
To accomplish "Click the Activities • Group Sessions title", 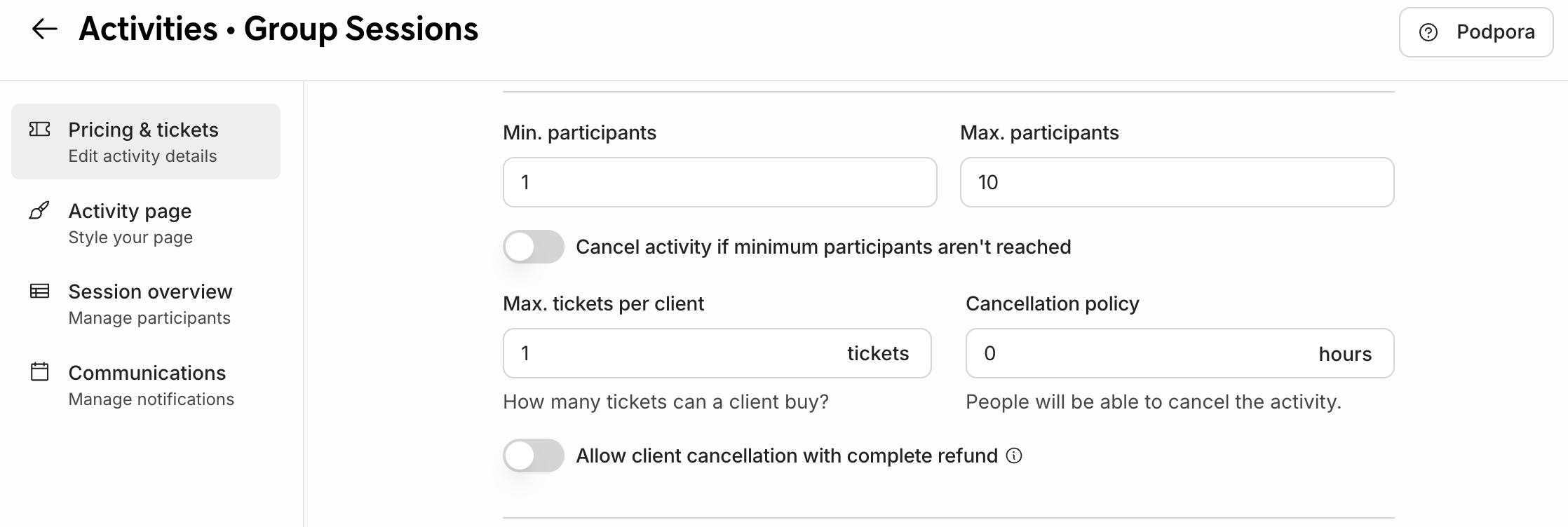I will point(278,29).
